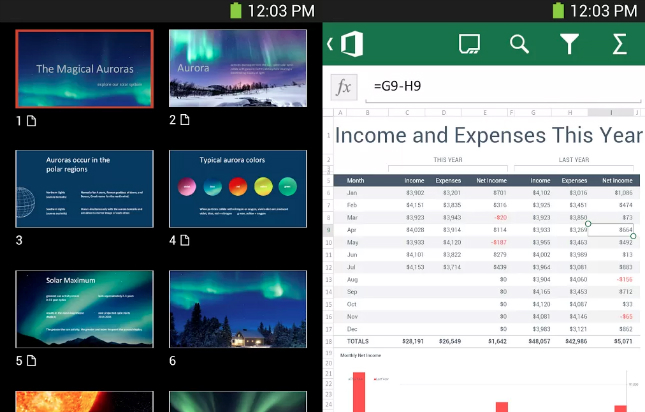Tap the back chevron beside Office logo
This screenshot has width=645, height=412.
point(330,44)
